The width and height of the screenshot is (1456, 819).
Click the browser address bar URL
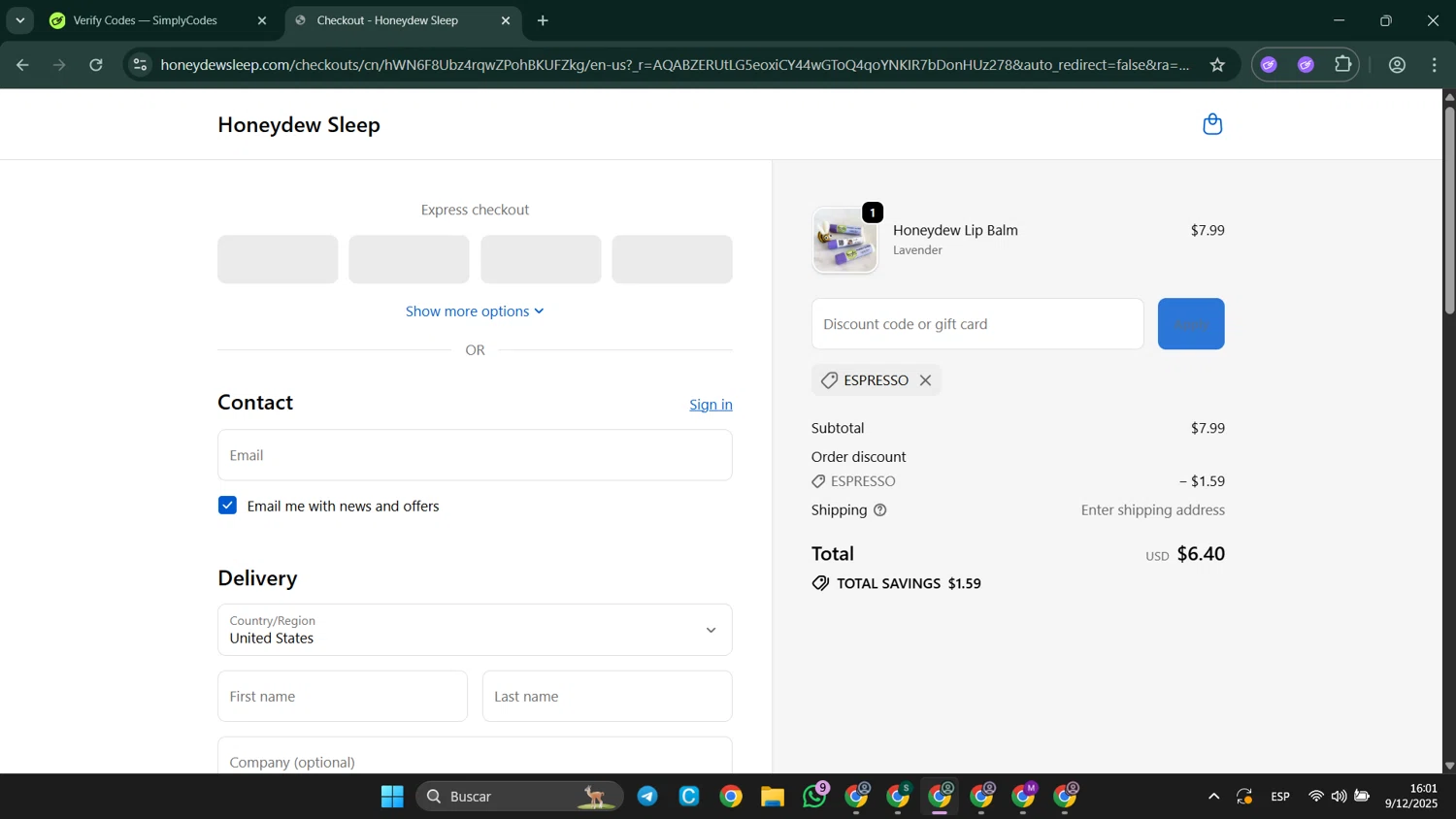675,65
